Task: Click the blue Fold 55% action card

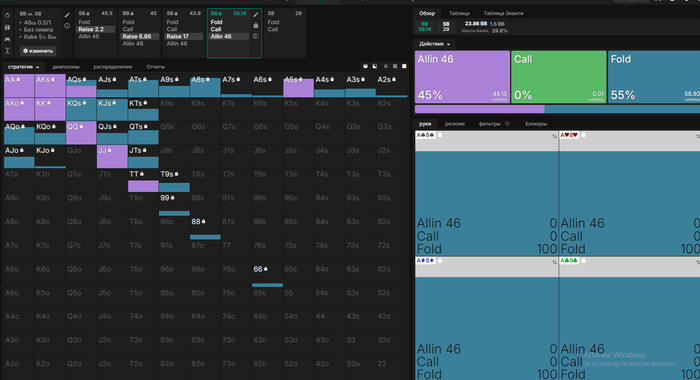Action: (654, 77)
